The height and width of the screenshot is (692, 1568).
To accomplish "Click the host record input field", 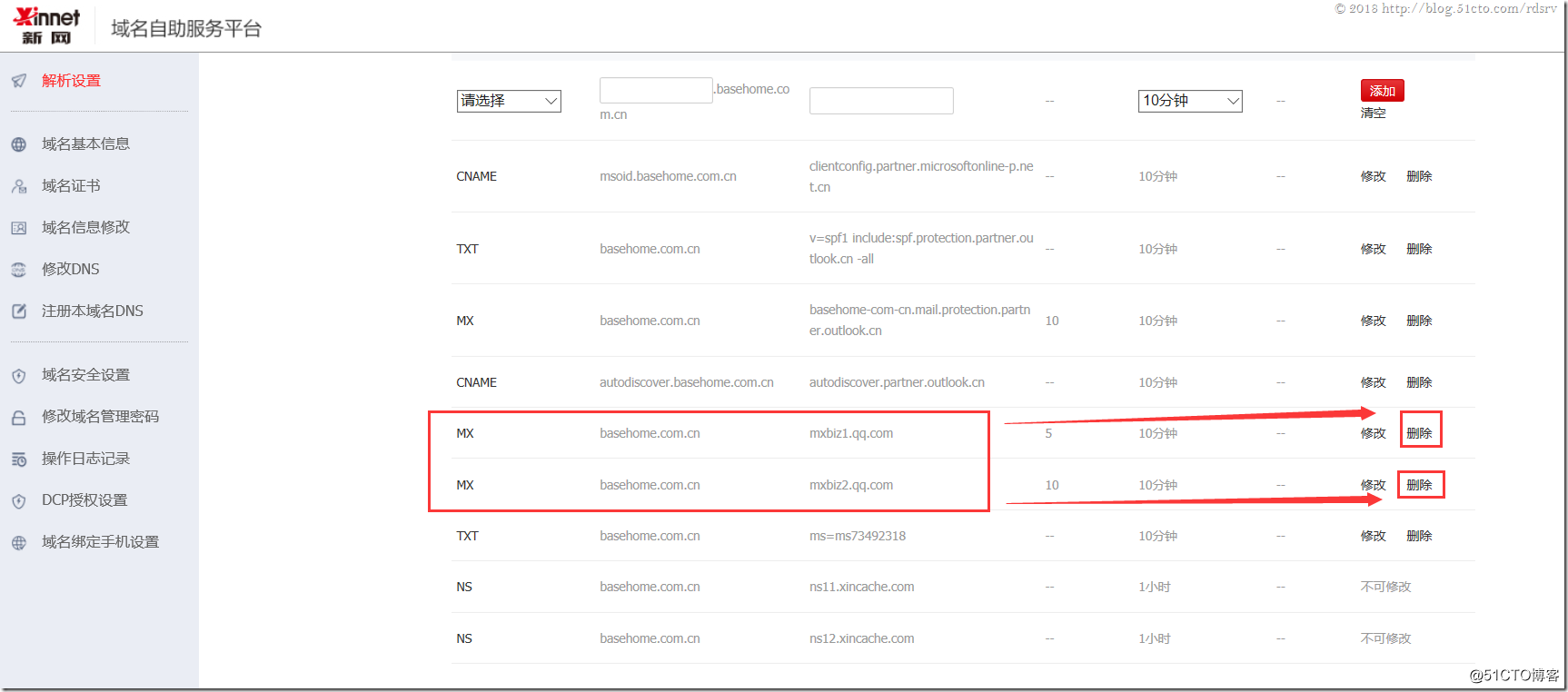I will 656,90.
